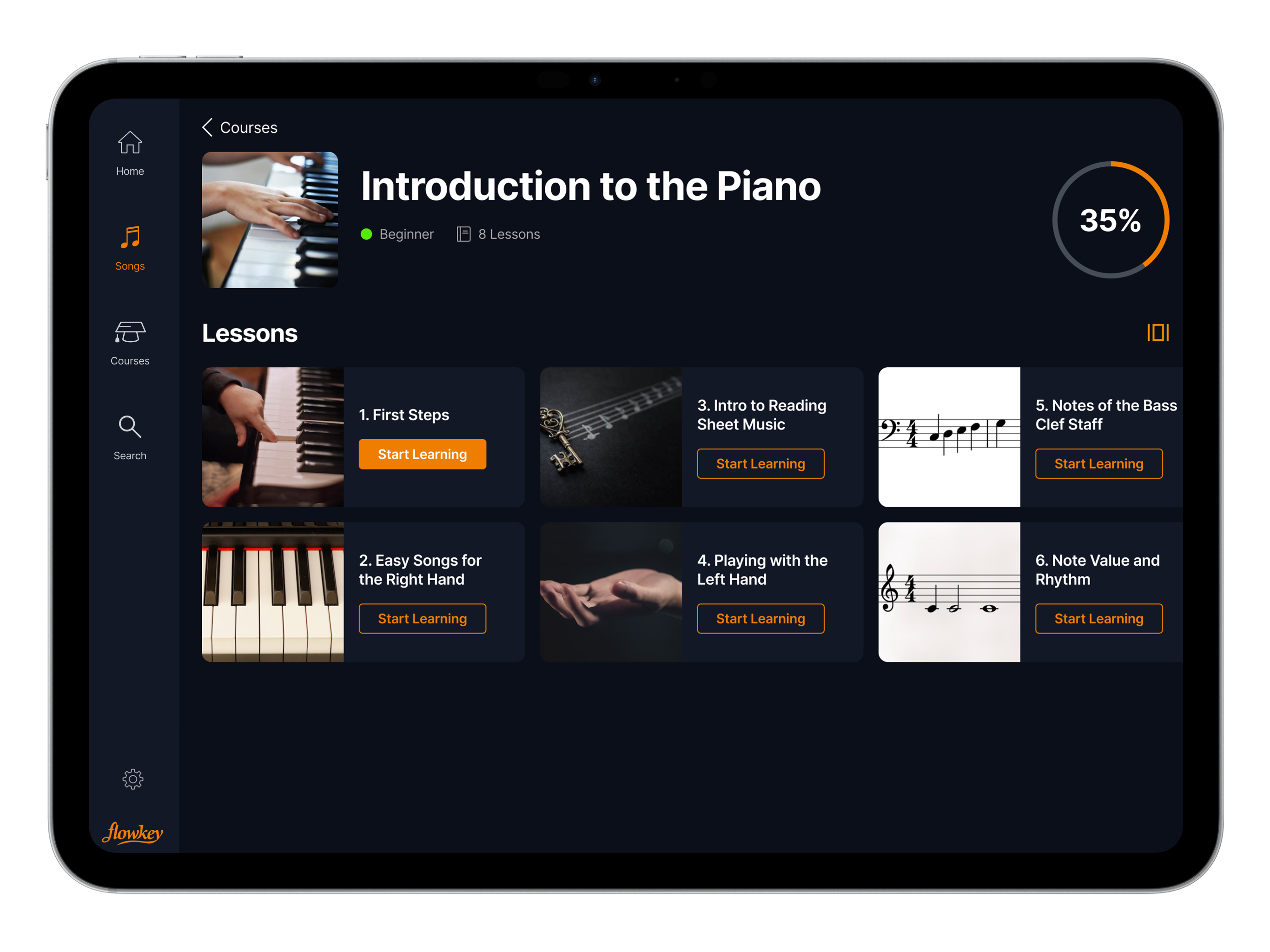The height and width of the screenshot is (952, 1270).
Task: Go back using Courses chevron
Action: 207,127
